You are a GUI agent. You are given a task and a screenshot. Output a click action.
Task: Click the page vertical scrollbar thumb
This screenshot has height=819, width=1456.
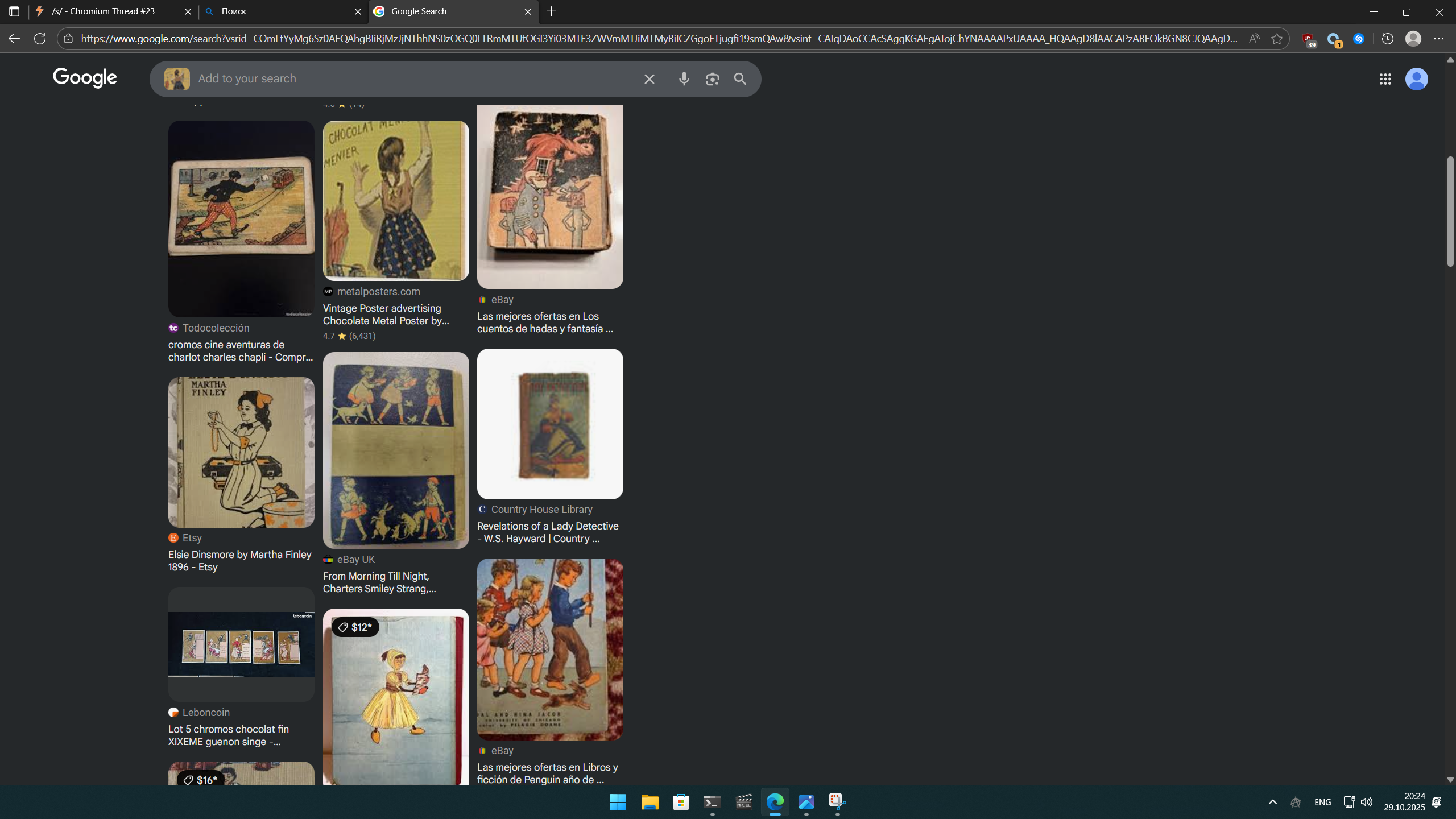pyautogui.click(x=1450, y=210)
